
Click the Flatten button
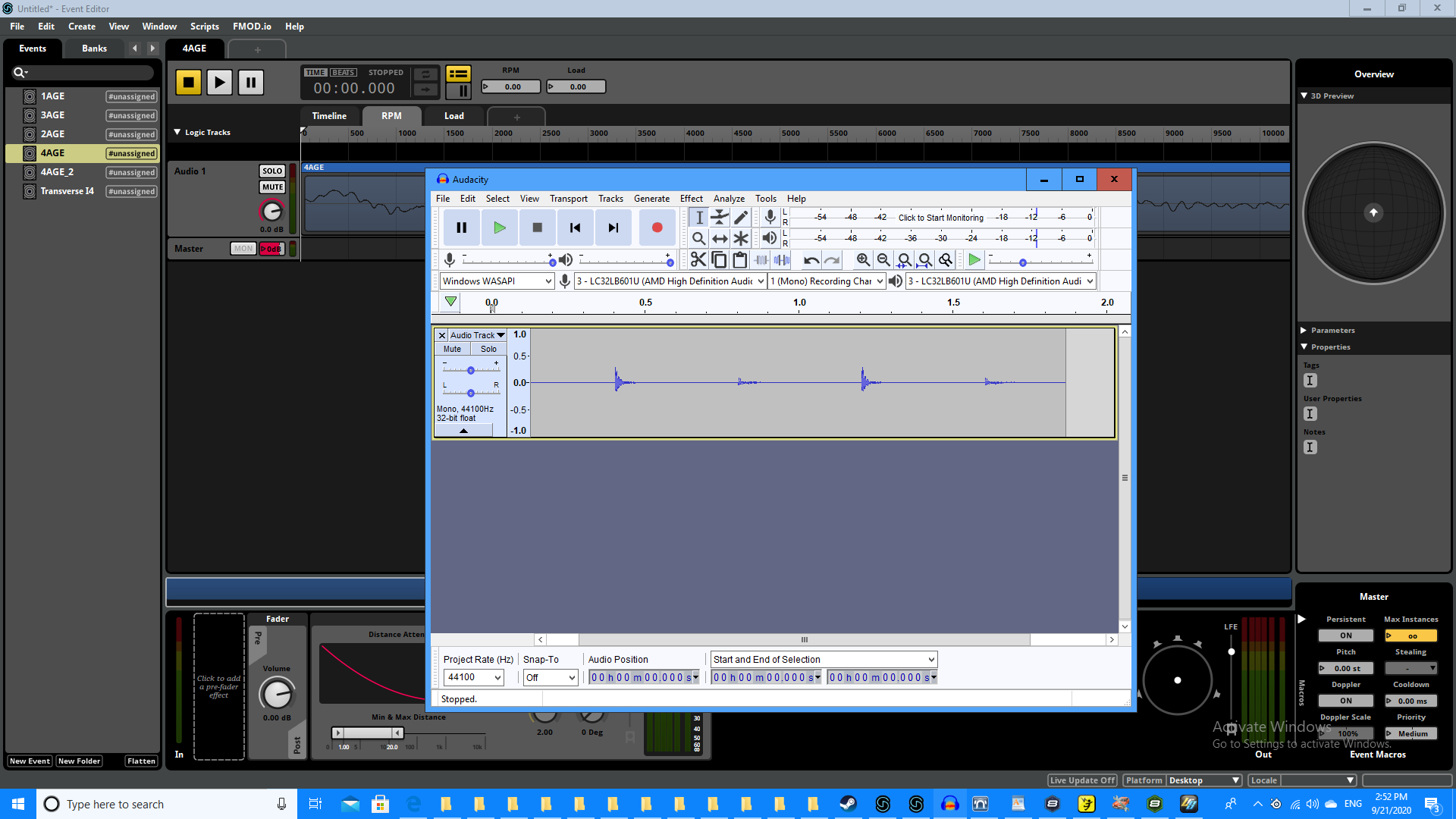141,761
